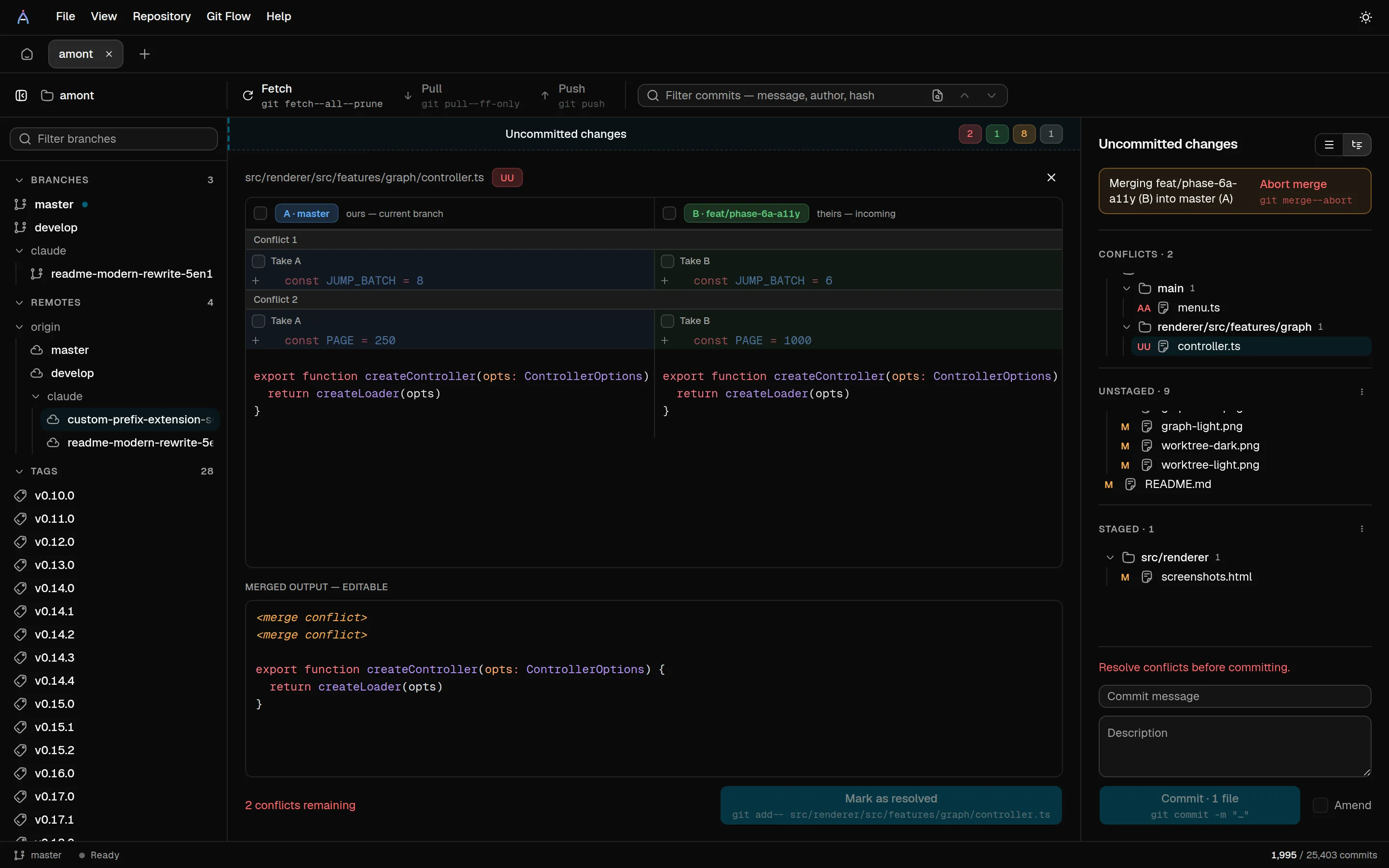Viewport: 1389px width, 868px height.
Task: Open Unstaged section options menu
Action: coord(1362,392)
